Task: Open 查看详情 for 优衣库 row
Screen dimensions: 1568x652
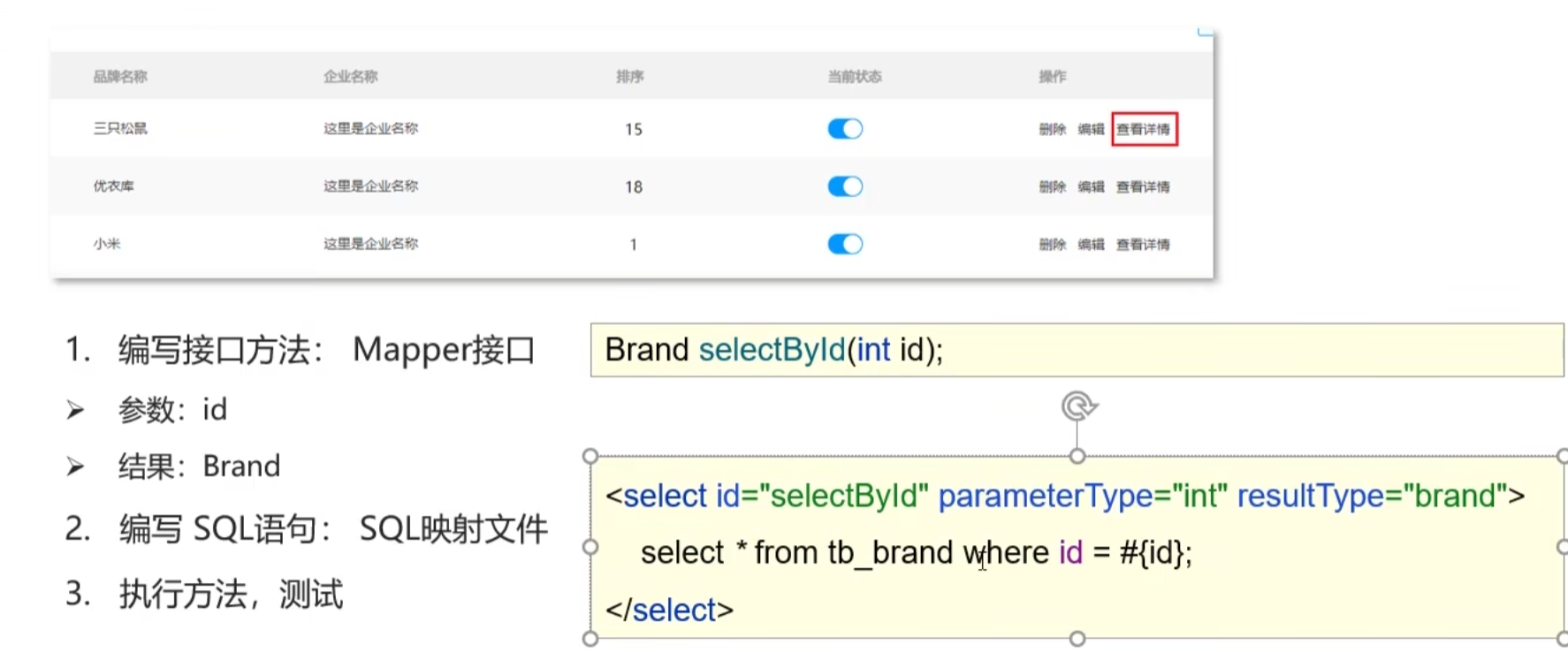Action: [x=1143, y=186]
